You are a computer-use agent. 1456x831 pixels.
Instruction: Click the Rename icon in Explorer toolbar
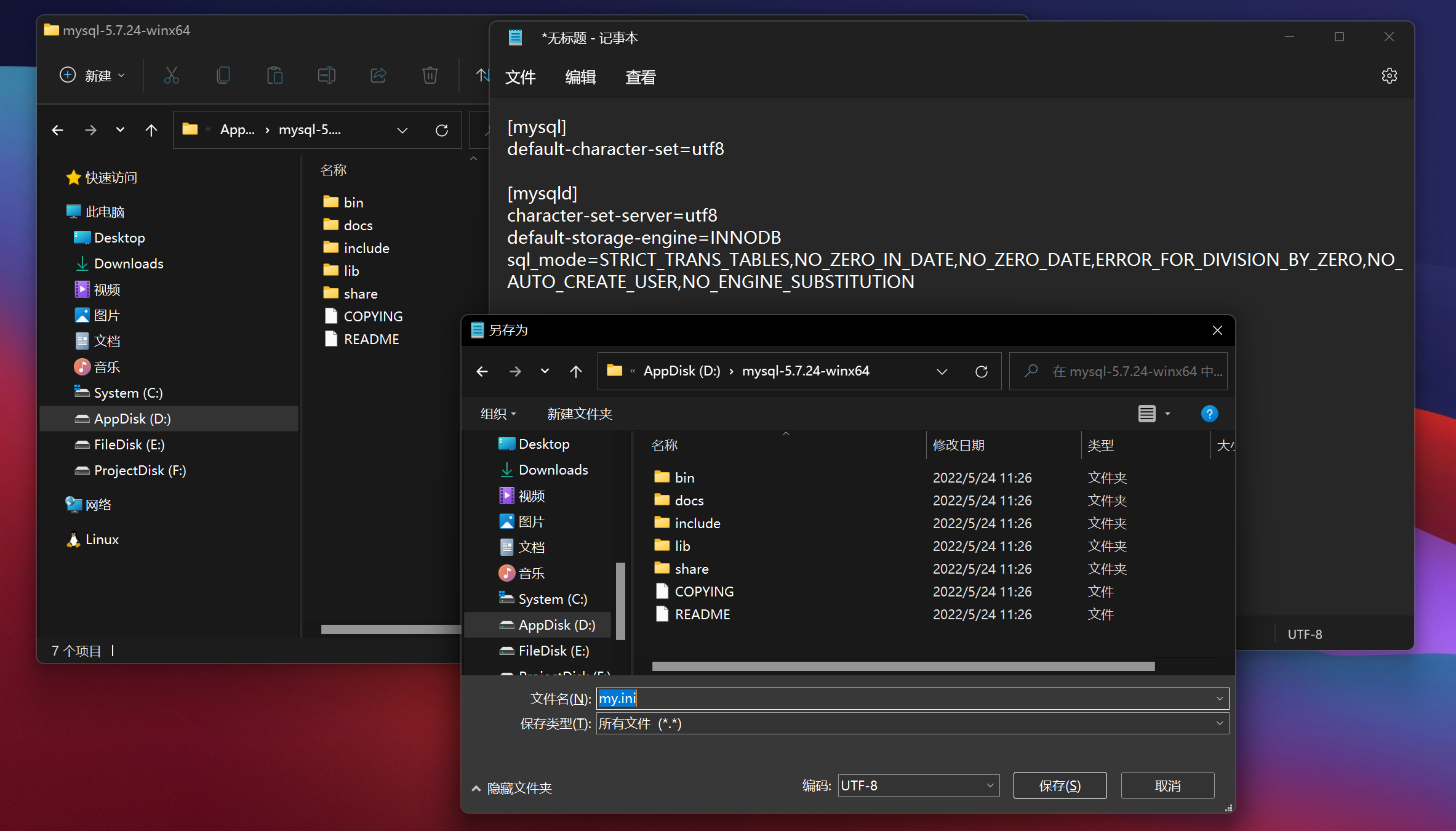pos(326,75)
